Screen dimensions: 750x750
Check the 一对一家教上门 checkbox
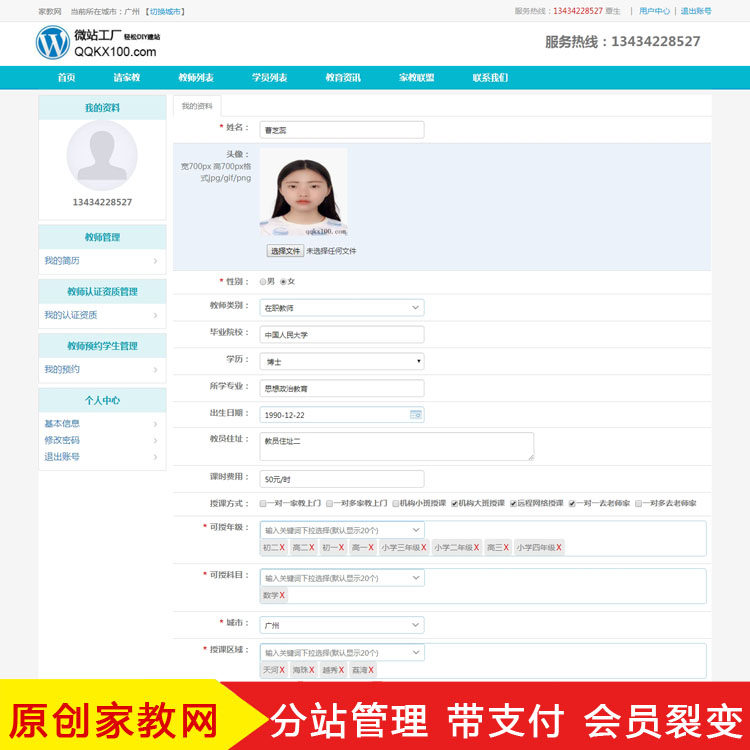(263, 503)
